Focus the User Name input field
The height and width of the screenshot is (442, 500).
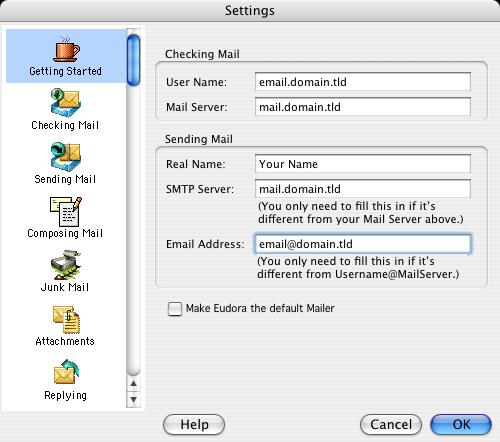[363, 82]
